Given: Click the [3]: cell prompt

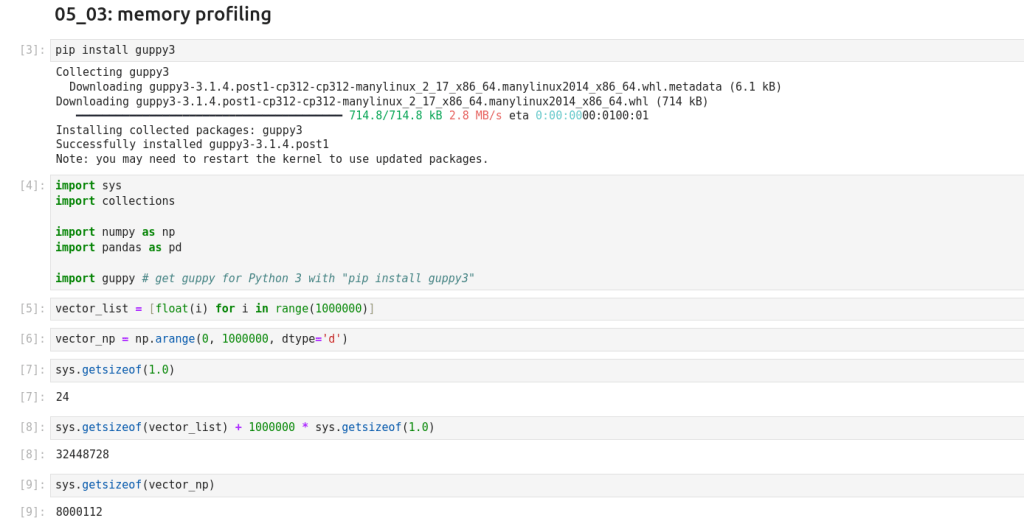Looking at the screenshot, I should [x=32, y=50].
